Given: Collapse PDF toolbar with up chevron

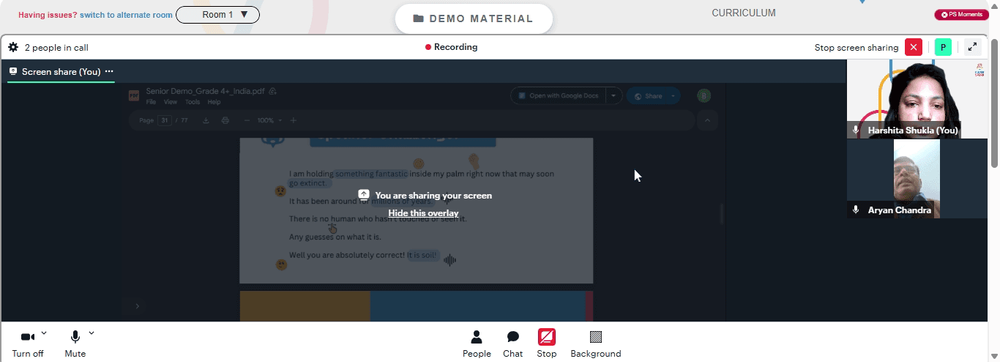Looking at the screenshot, I should click(x=707, y=120).
